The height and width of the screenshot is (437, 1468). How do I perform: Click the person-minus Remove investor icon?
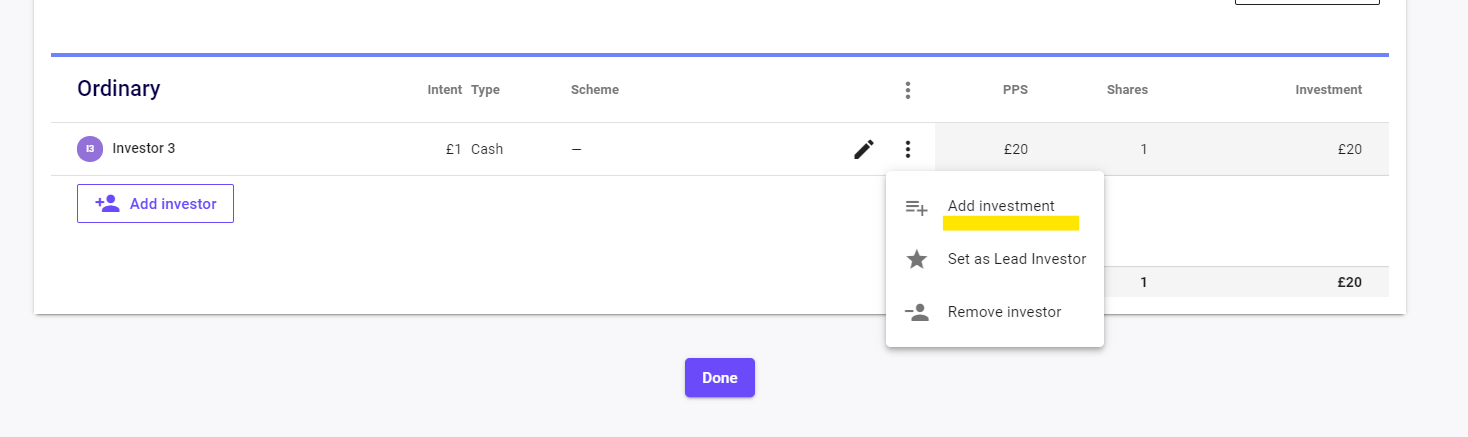pos(916,312)
